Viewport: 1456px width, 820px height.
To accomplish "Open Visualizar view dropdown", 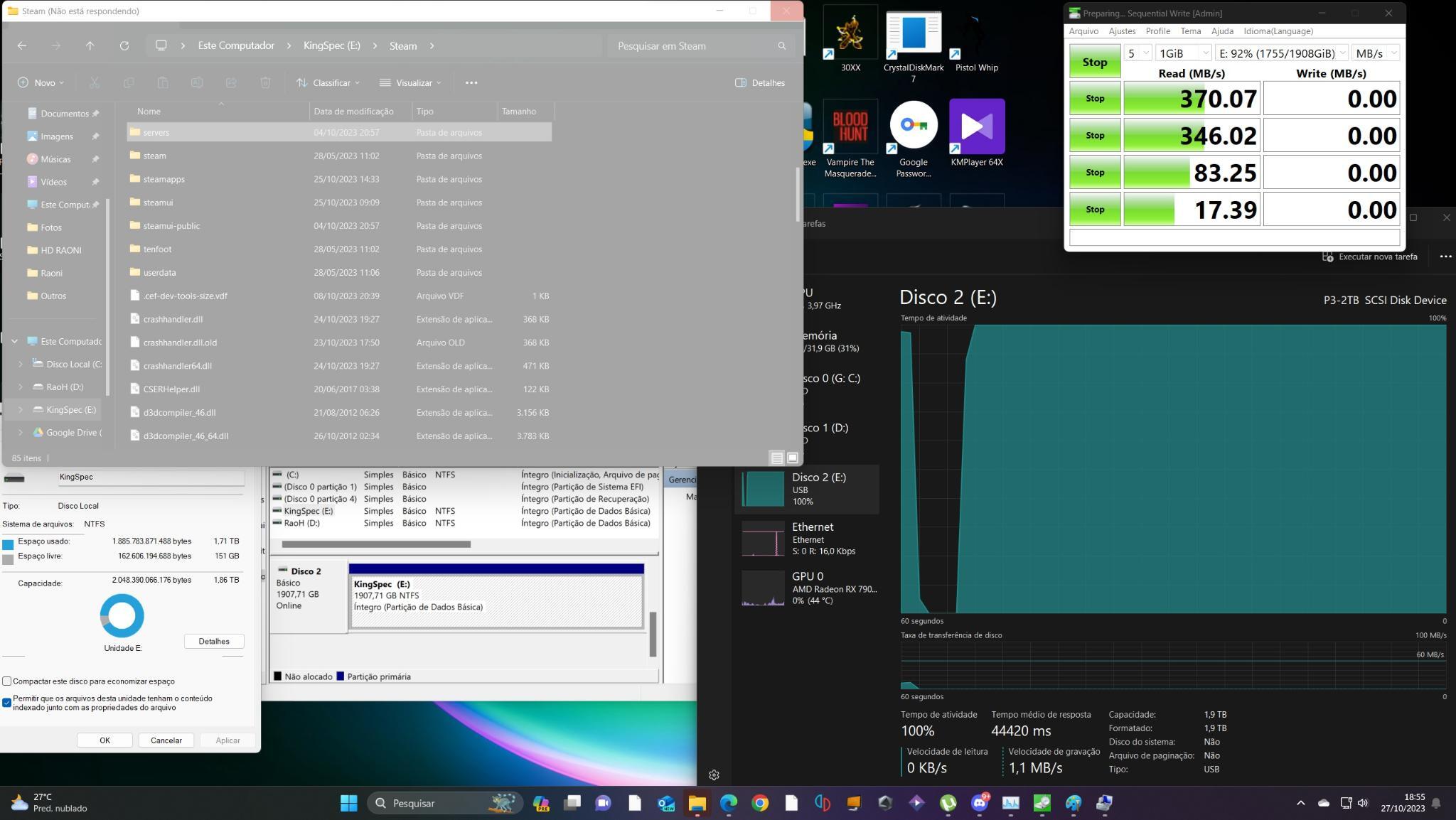I will (x=410, y=82).
